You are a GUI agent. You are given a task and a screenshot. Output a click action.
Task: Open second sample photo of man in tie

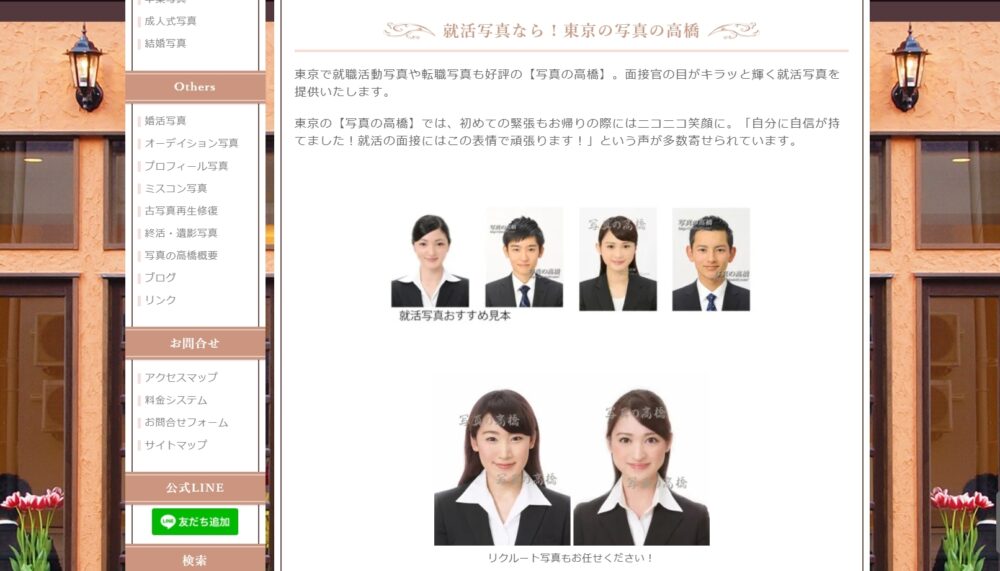[524, 259]
